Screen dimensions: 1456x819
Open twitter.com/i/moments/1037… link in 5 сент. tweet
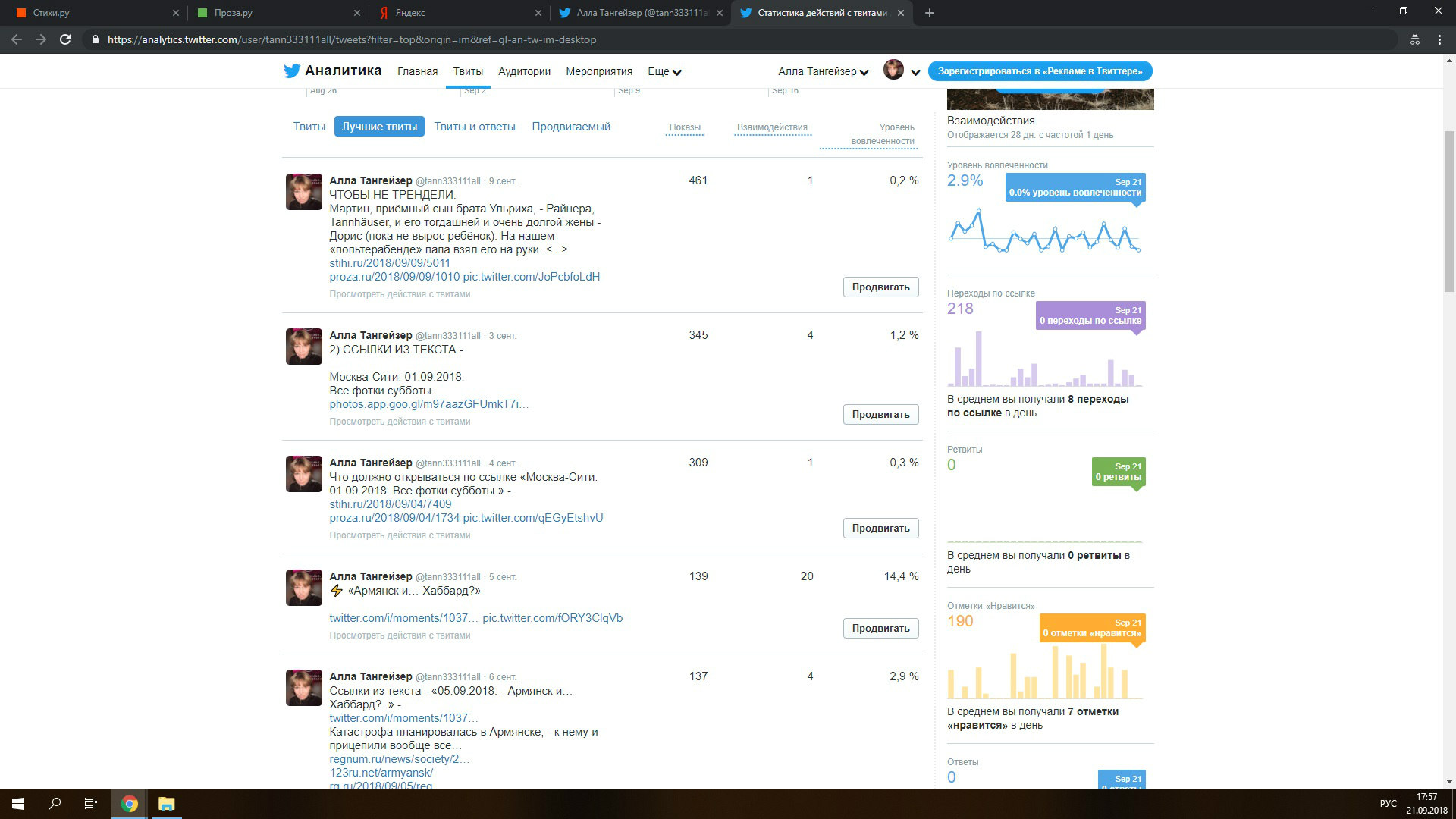[x=404, y=618]
